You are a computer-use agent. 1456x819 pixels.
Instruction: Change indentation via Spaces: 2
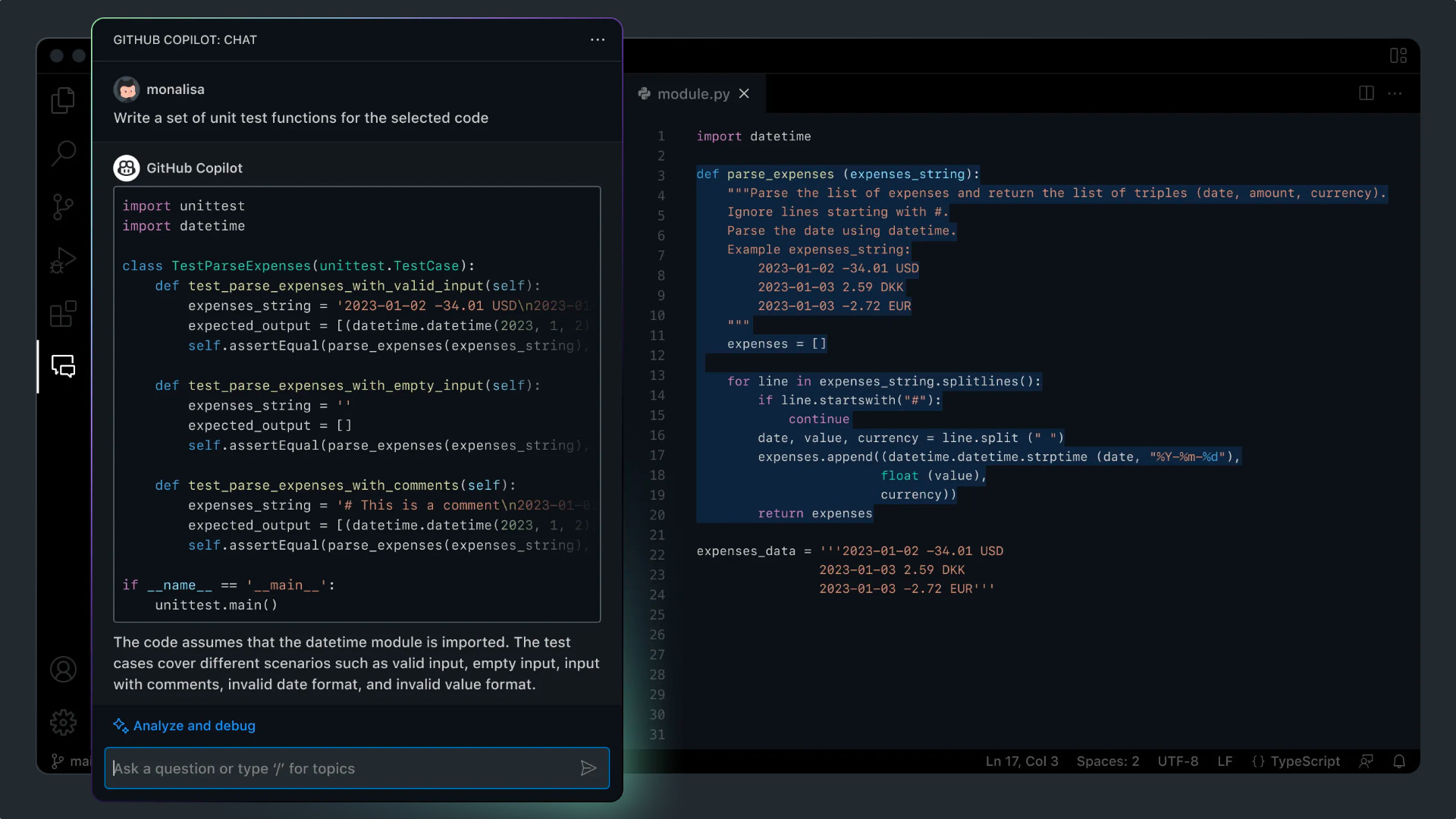1108,761
